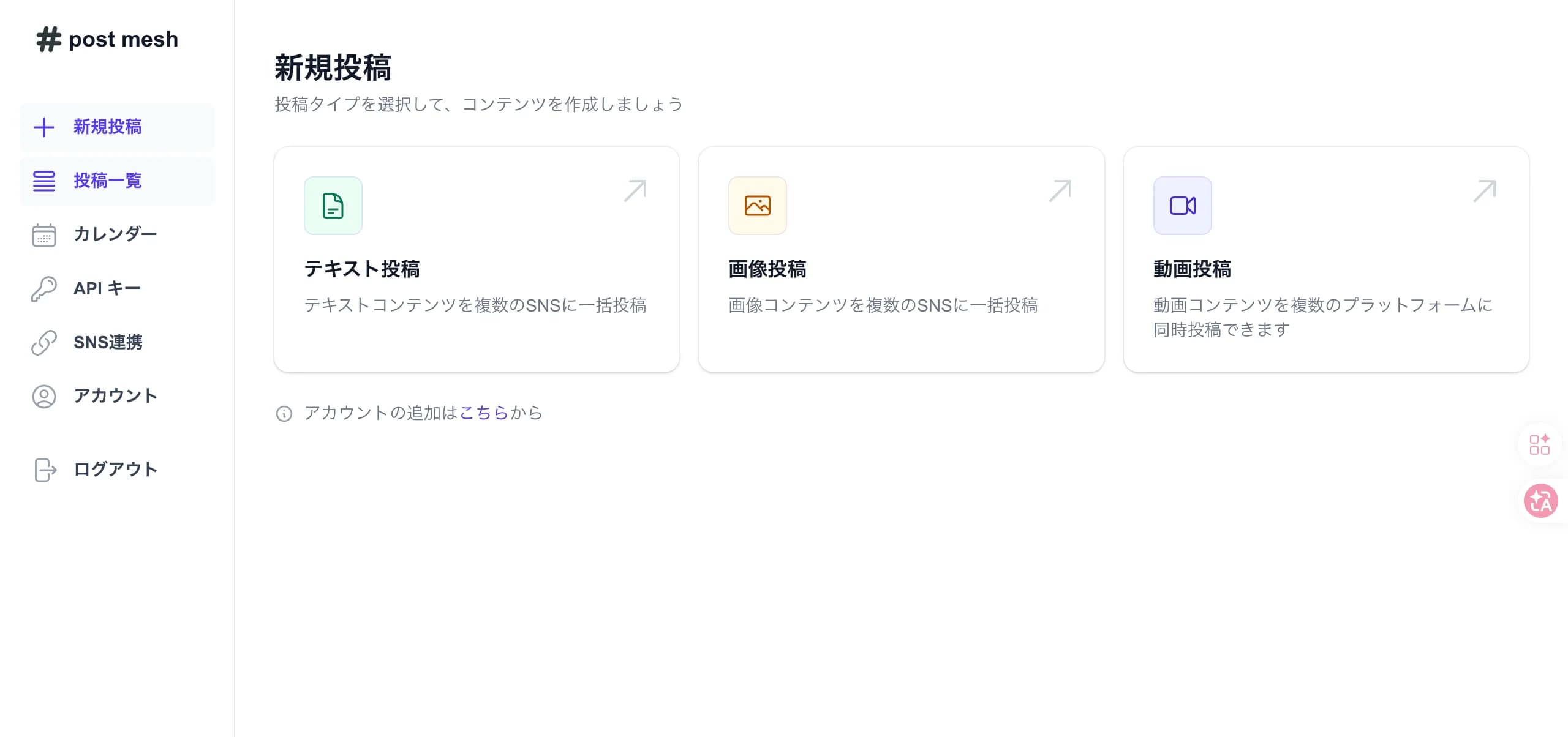The width and height of the screenshot is (1568, 737).
Task: Click the pink grid widget icon at bottom right
Action: 1541,445
